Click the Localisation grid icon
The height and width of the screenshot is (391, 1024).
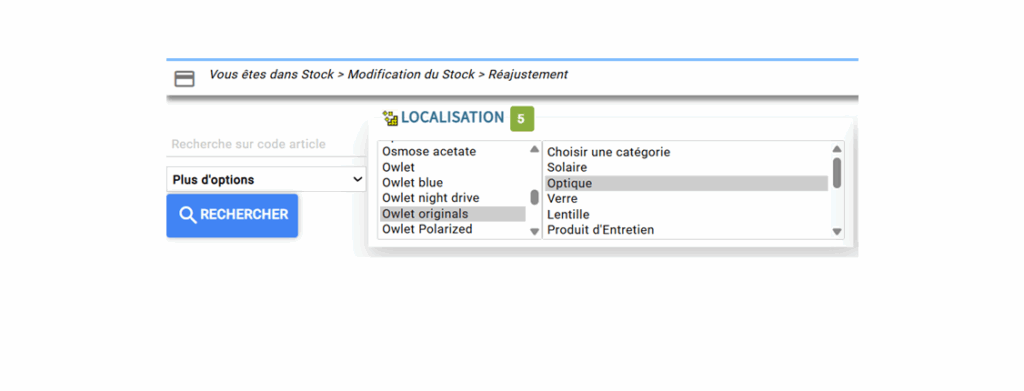pyautogui.click(x=391, y=118)
